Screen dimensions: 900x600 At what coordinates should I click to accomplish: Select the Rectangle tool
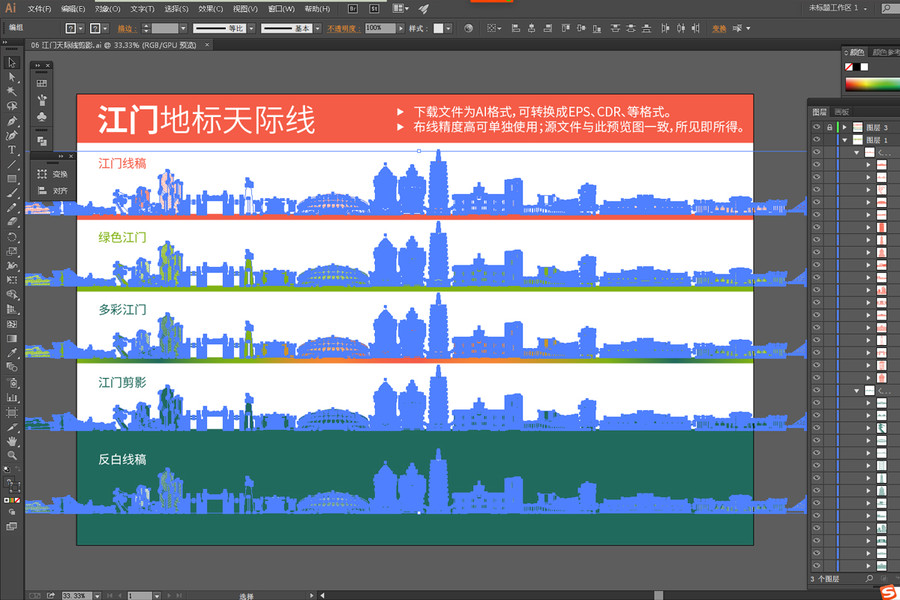point(11,179)
